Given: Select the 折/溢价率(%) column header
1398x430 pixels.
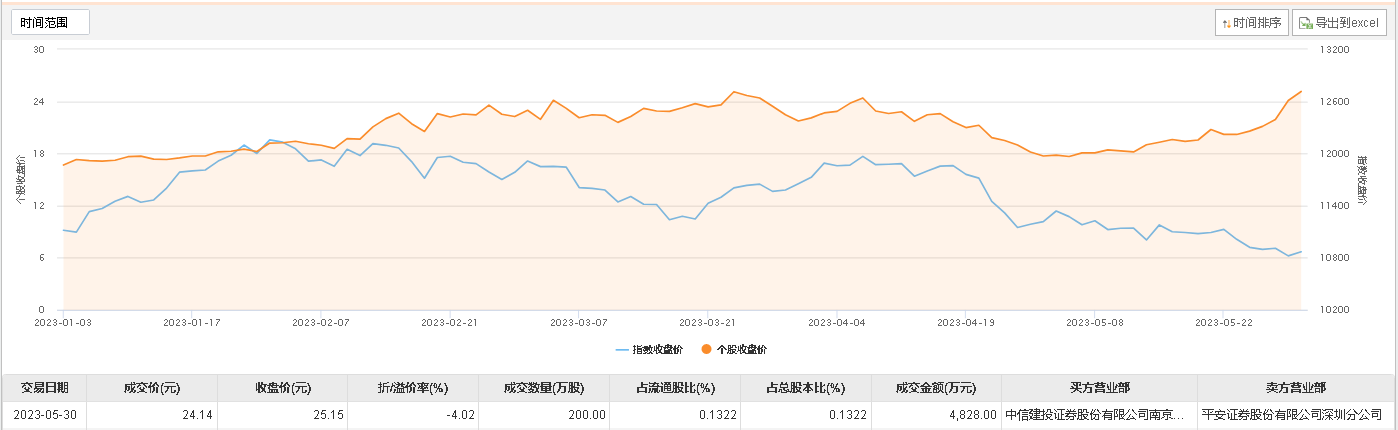Looking at the screenshot, I should (413, 388).
